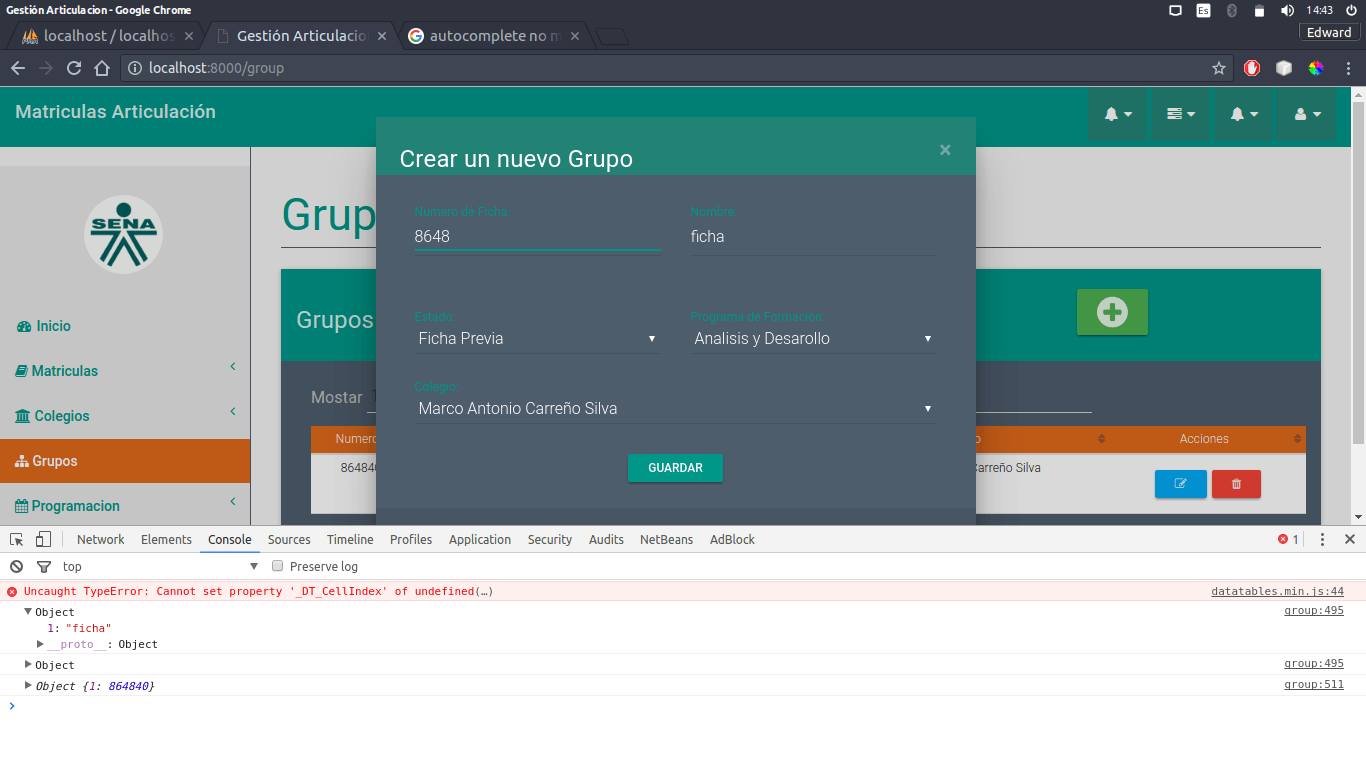Open the Programa de Formación dropdown

(x=812, y=339)
